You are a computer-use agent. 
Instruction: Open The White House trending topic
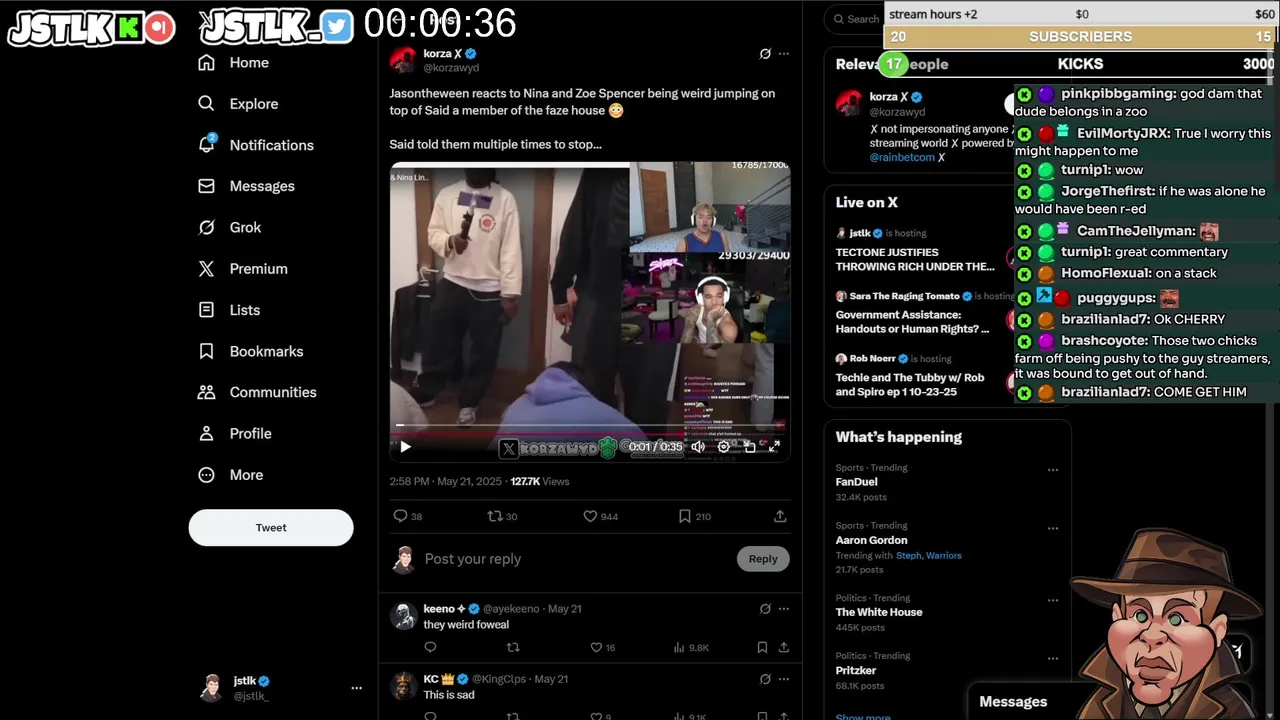coord(879,612)
